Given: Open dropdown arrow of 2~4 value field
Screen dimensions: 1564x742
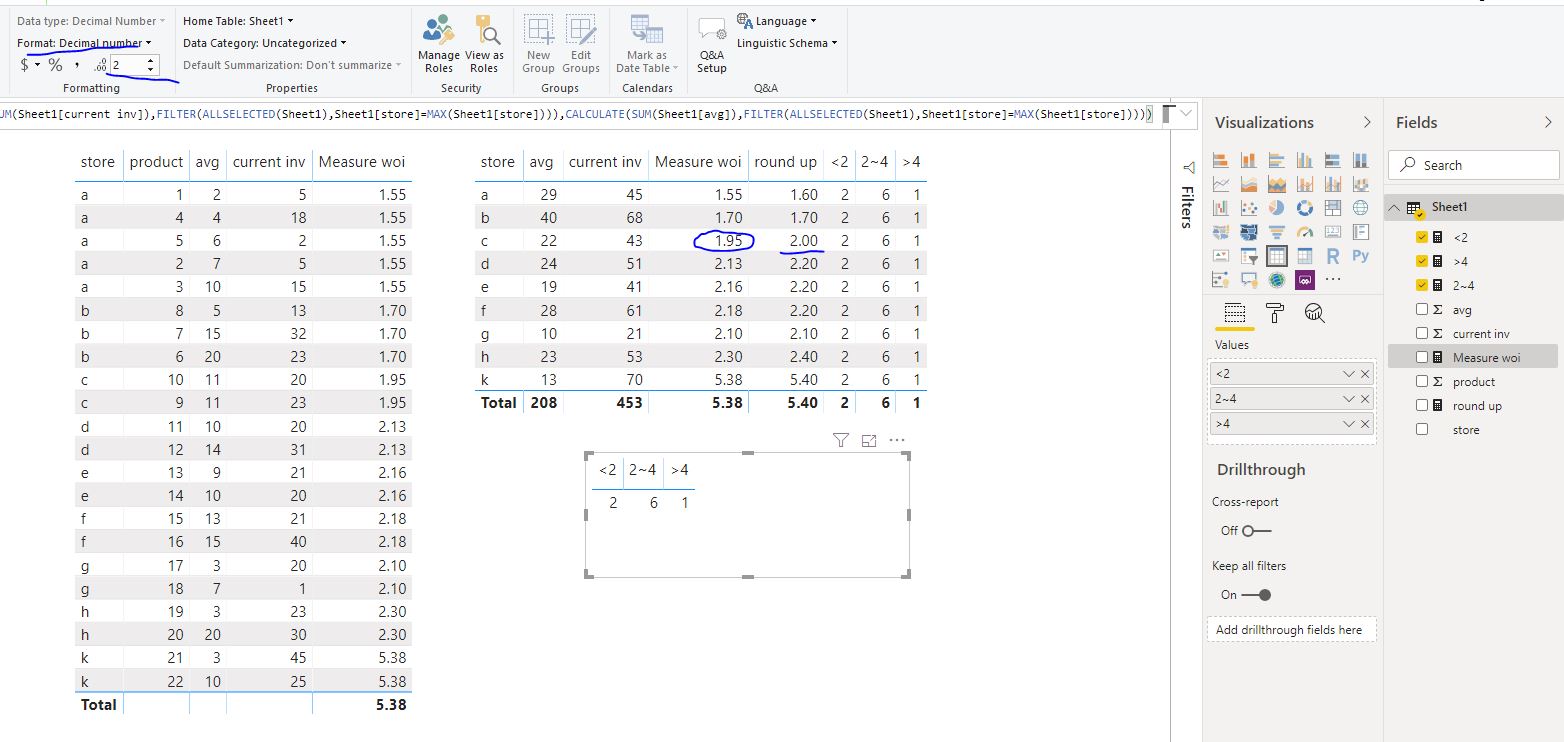Looking at the screenshot, I should (x=1349, y=398).
